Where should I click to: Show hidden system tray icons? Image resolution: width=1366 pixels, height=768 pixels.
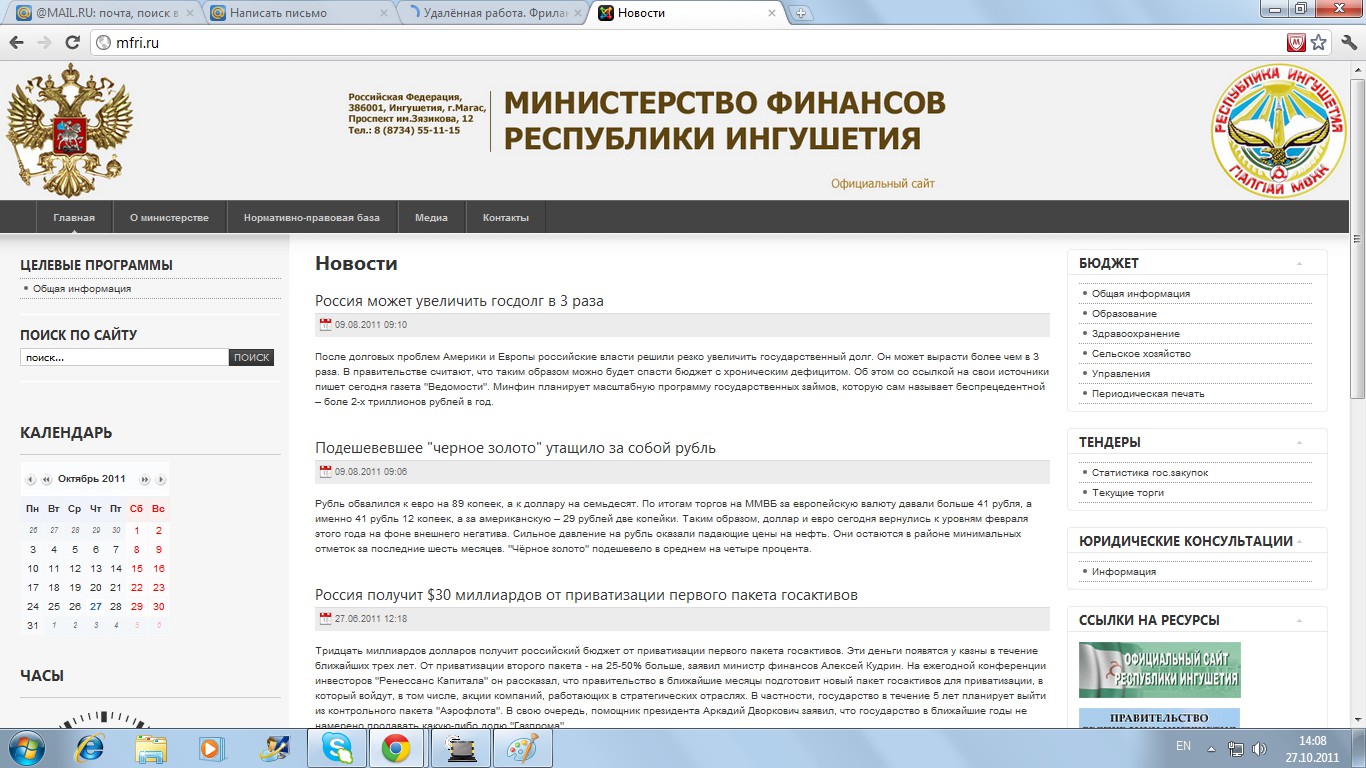pos(1212,748)
